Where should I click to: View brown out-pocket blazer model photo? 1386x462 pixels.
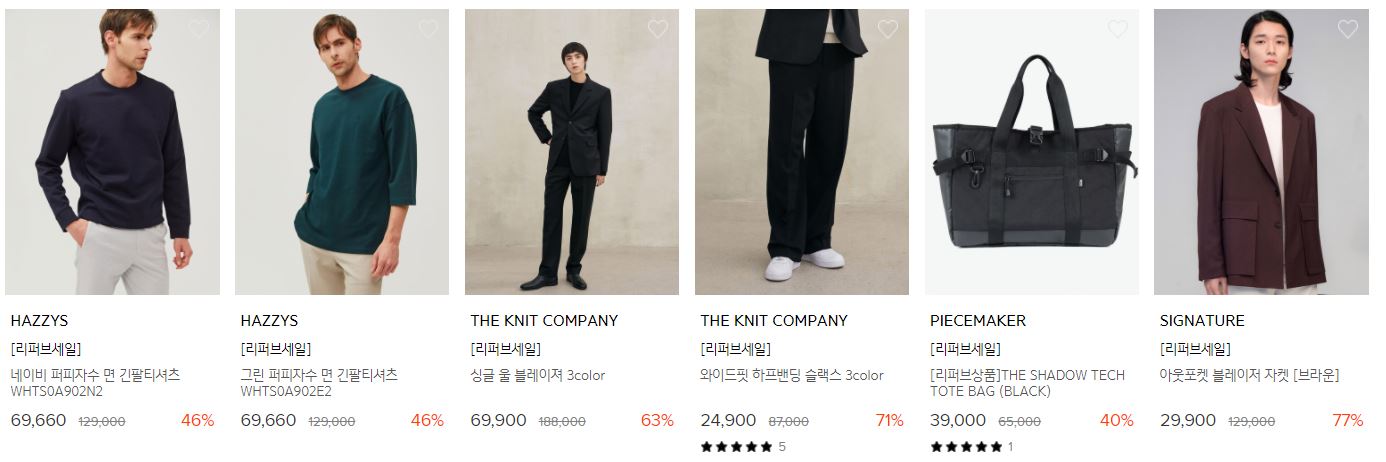pyautogui.click(x=1262, y=152)
